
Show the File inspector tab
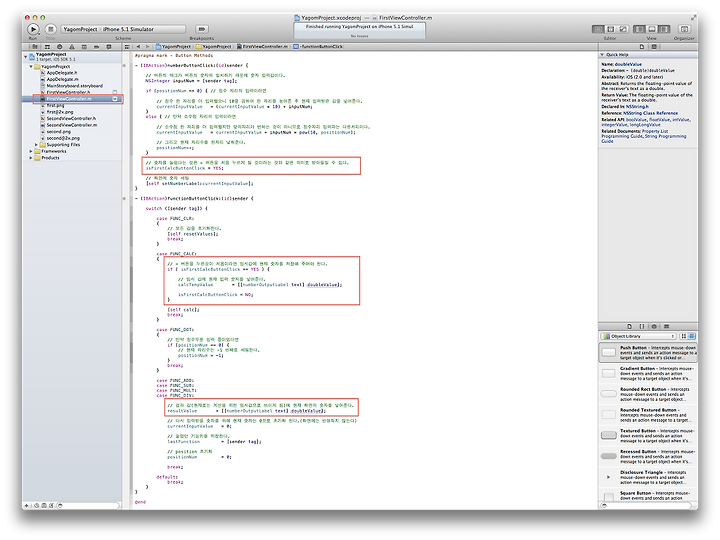pyautogui.click(x=642, y=46)
